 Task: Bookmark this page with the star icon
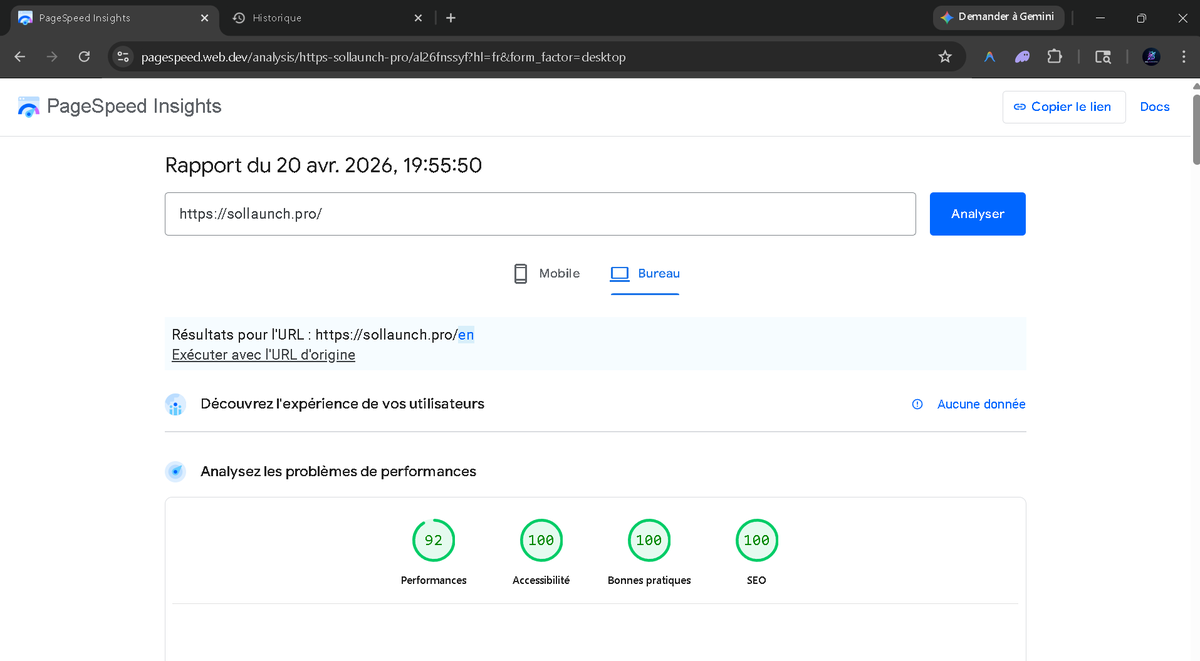tap(945, 57)
